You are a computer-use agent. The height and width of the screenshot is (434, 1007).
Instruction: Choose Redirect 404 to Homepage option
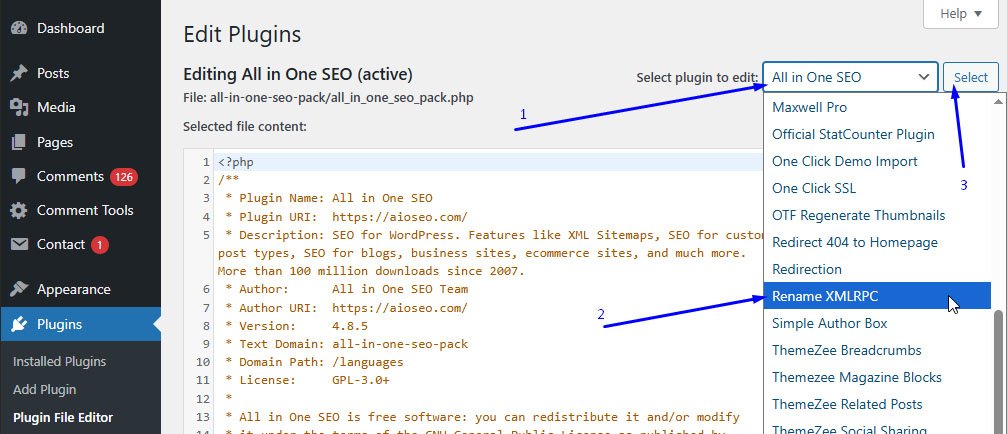877,242
